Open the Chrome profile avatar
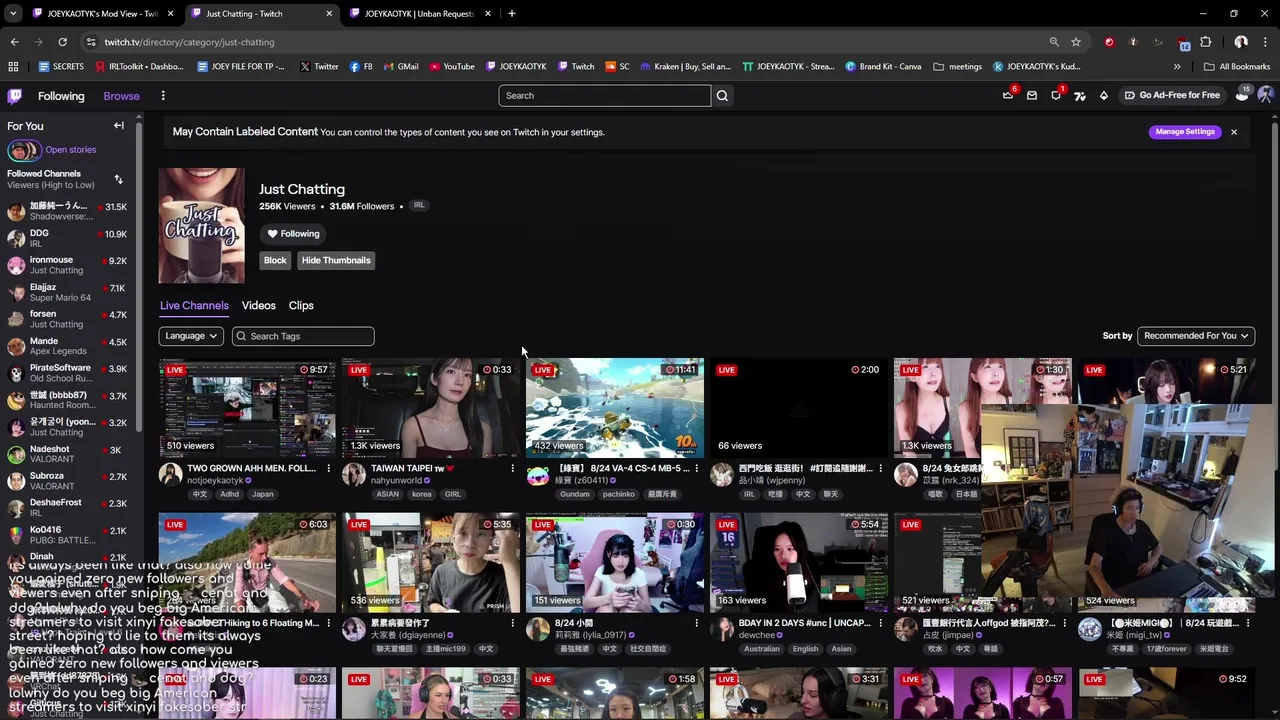This screenshot has width=1280, height=720. (x=1241, y=42)
